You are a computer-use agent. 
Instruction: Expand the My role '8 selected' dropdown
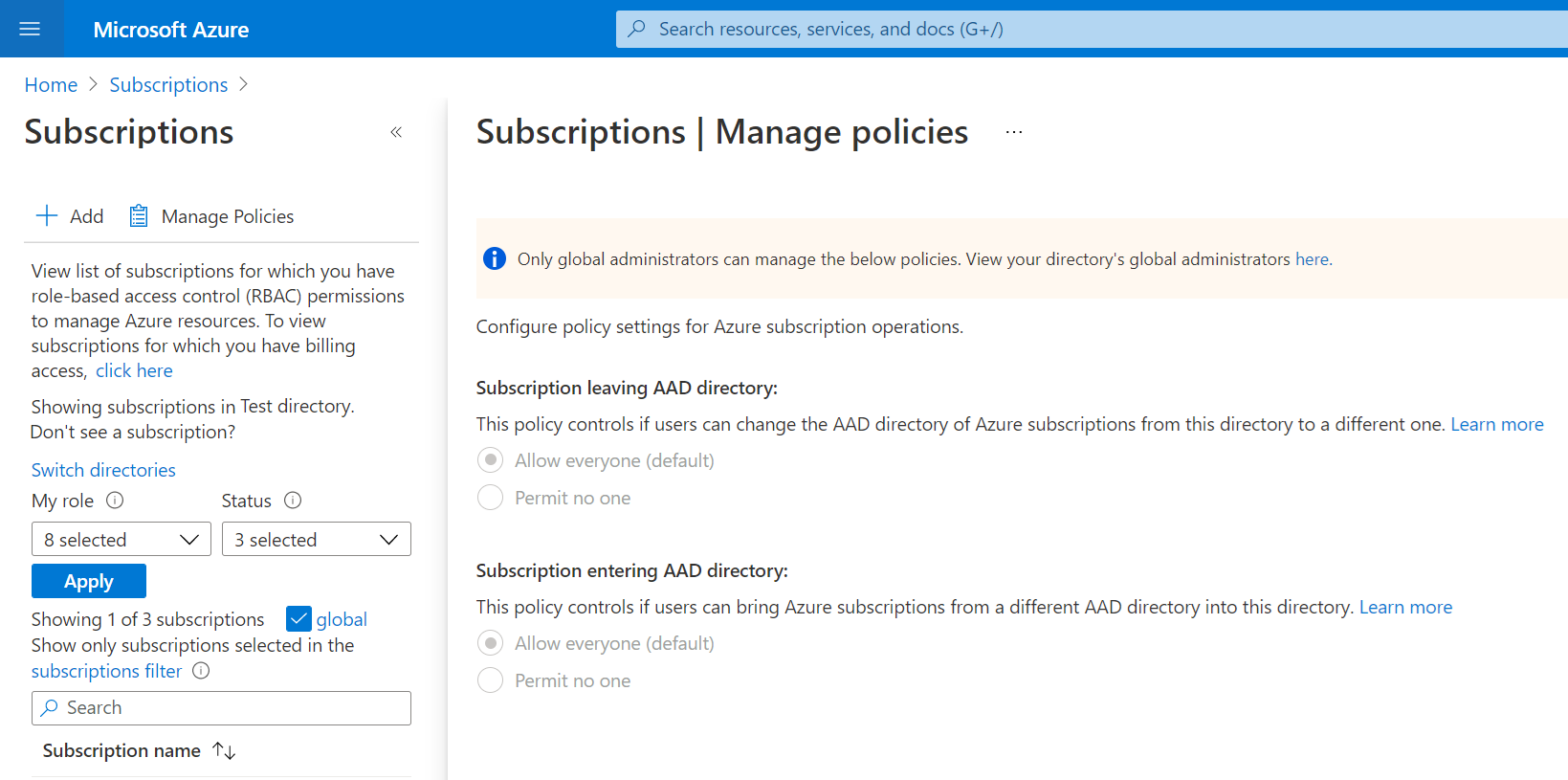tap(121, 539)
